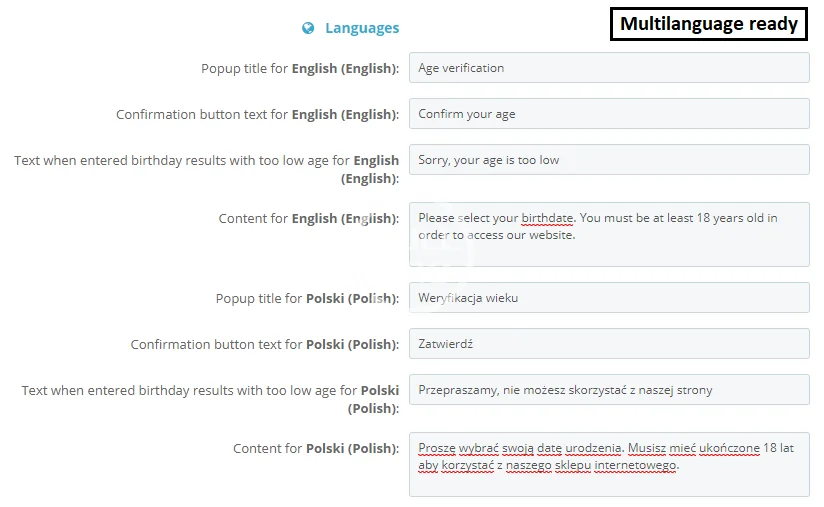Click the 'Content for English' label
This screenshot has height=507, width=824.
tap(308, 218)
